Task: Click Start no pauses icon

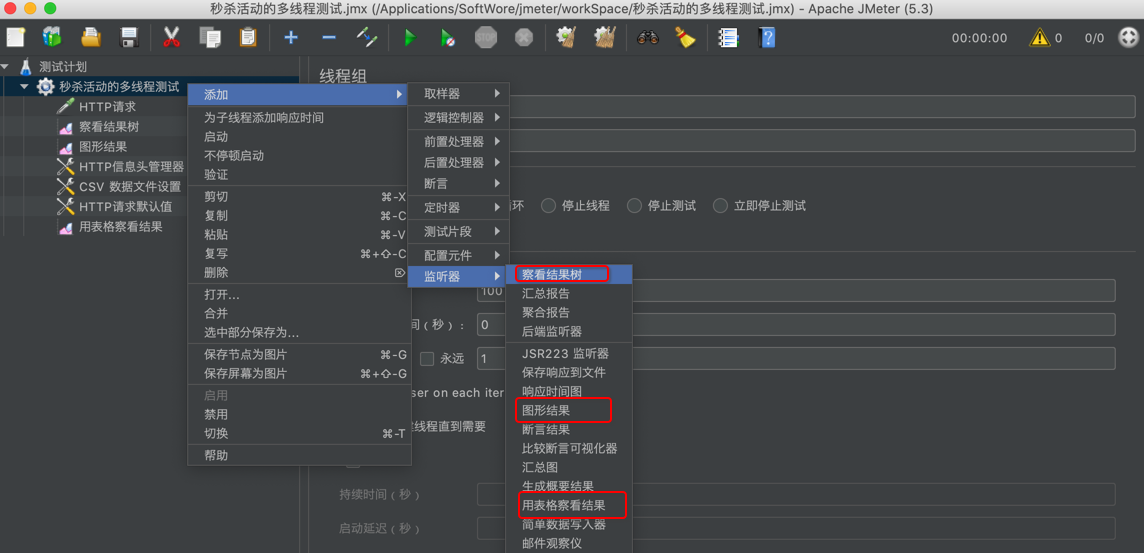Action: 448,36
